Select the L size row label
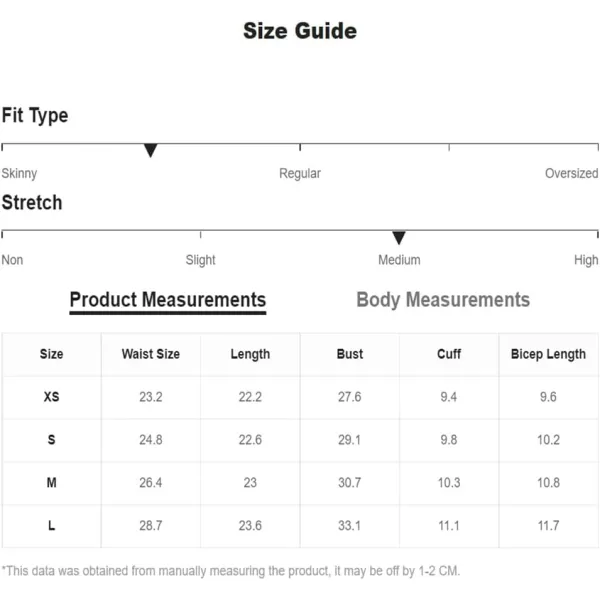The width and height of the screenshot is (600, 600). point(52,525)
